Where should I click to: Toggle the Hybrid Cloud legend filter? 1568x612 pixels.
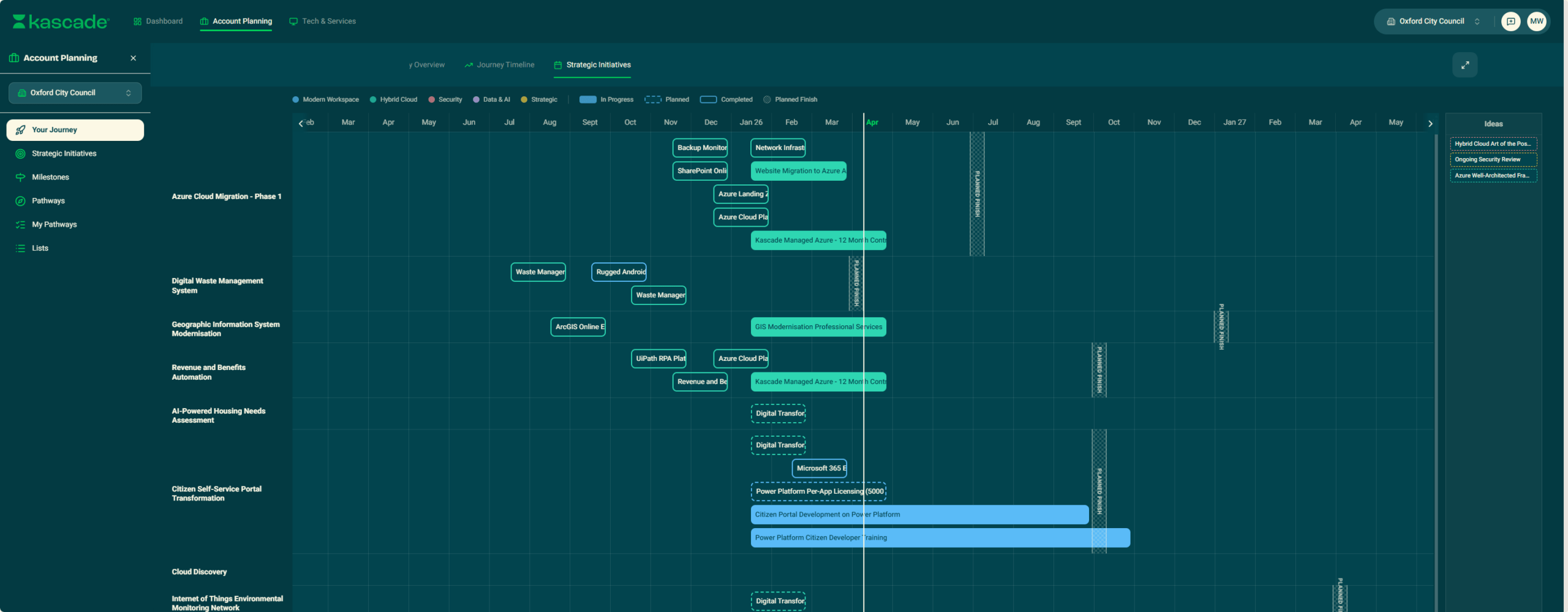[393, 99]
